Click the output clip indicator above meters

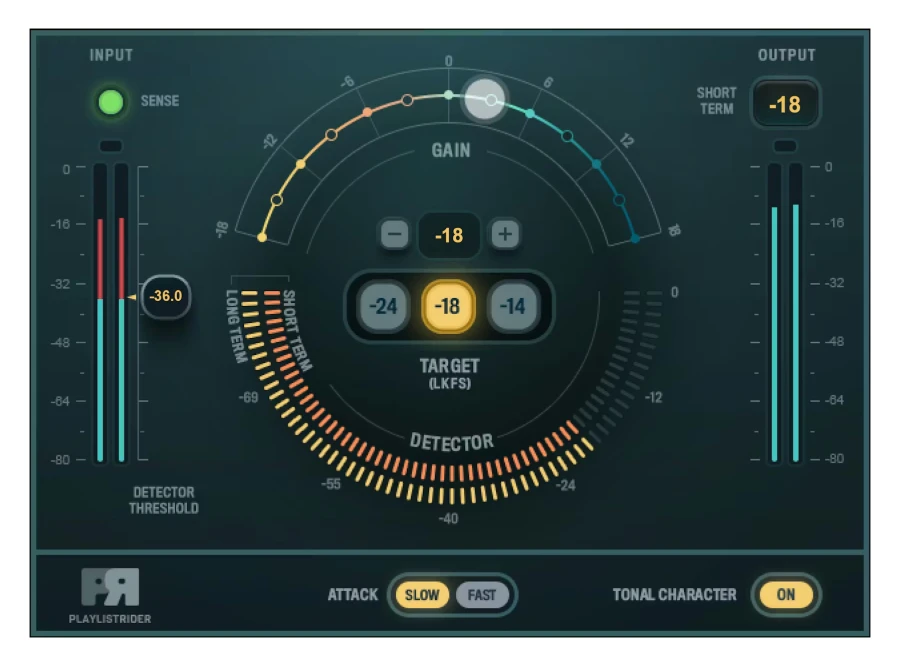tap(785, 146)
